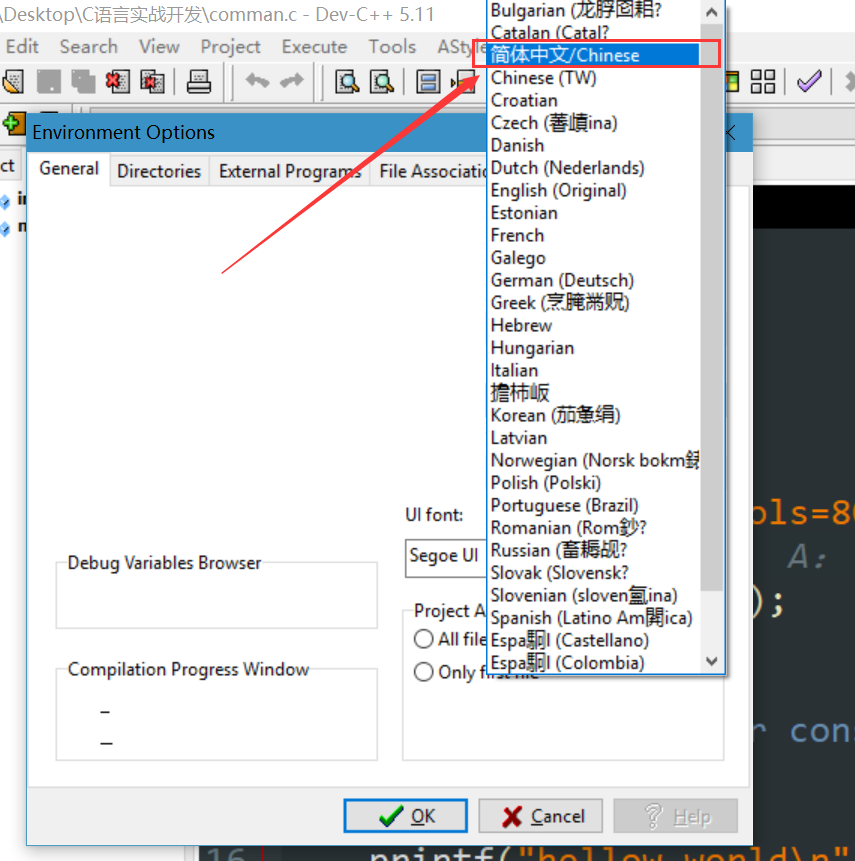
Task: Select the Danish language entry
Action: point(594,145)
